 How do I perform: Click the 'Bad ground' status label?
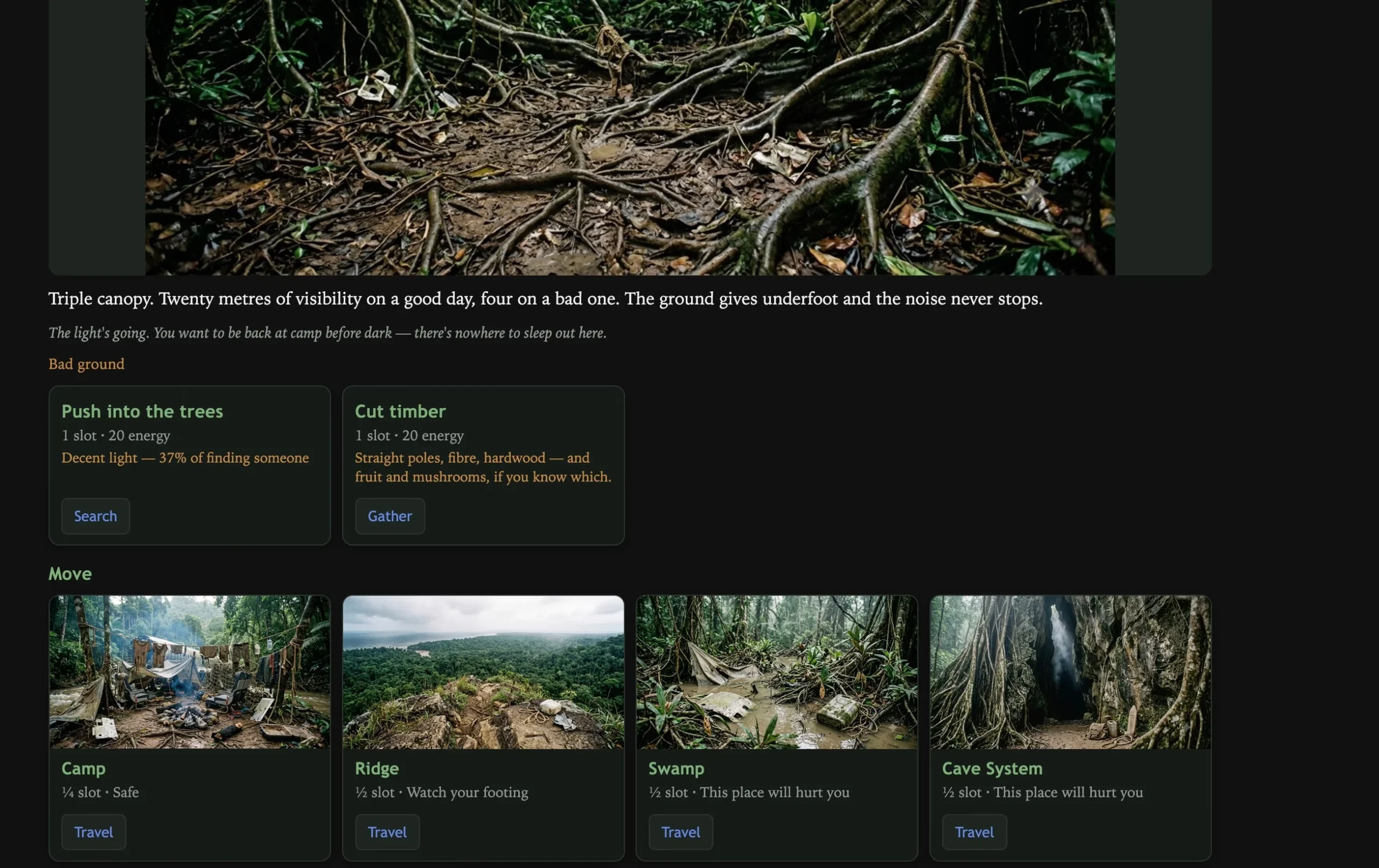tap(87, 364)
